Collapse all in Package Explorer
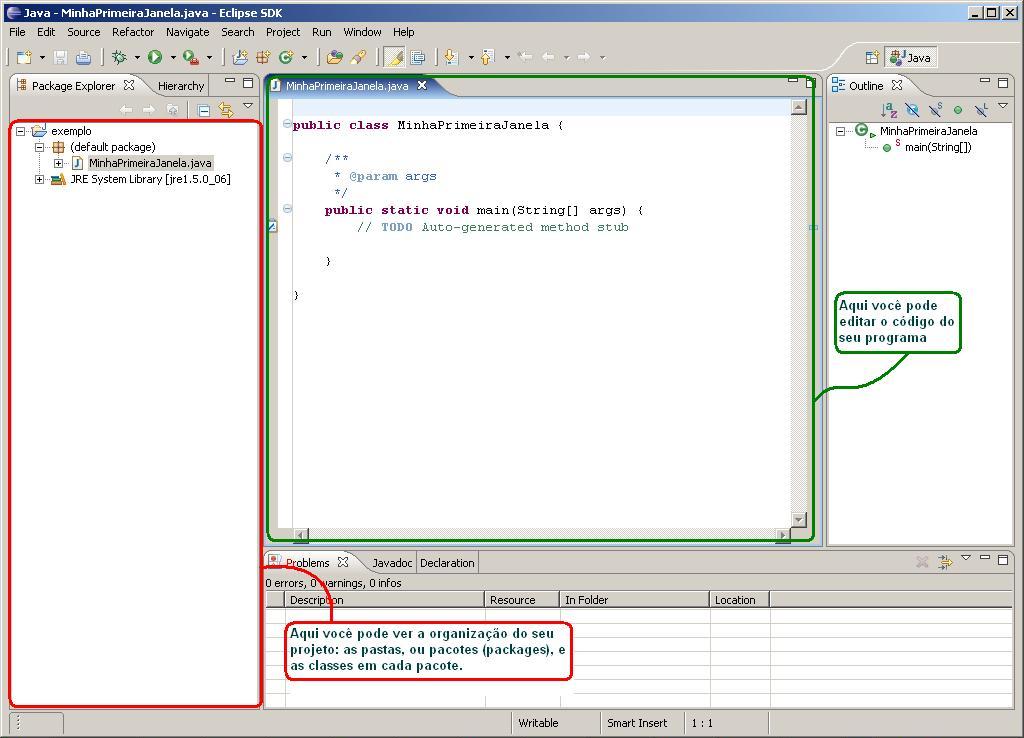The image size is (1024, 738). pos(204,110)
